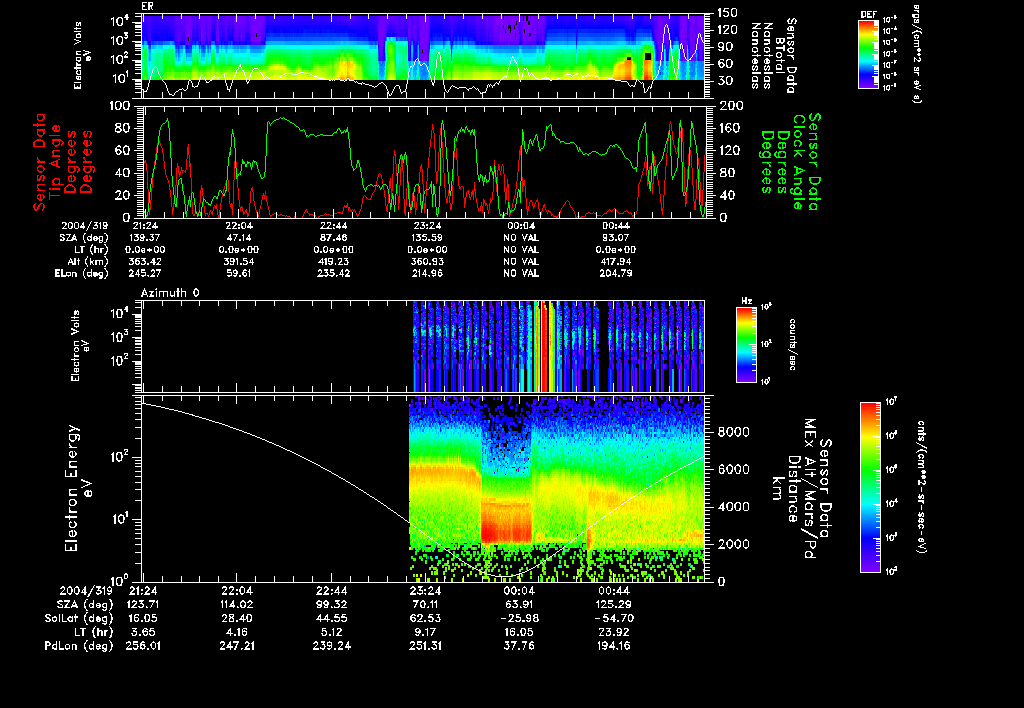
Task: Click the SolLat value 62.53
Action: 425,618
